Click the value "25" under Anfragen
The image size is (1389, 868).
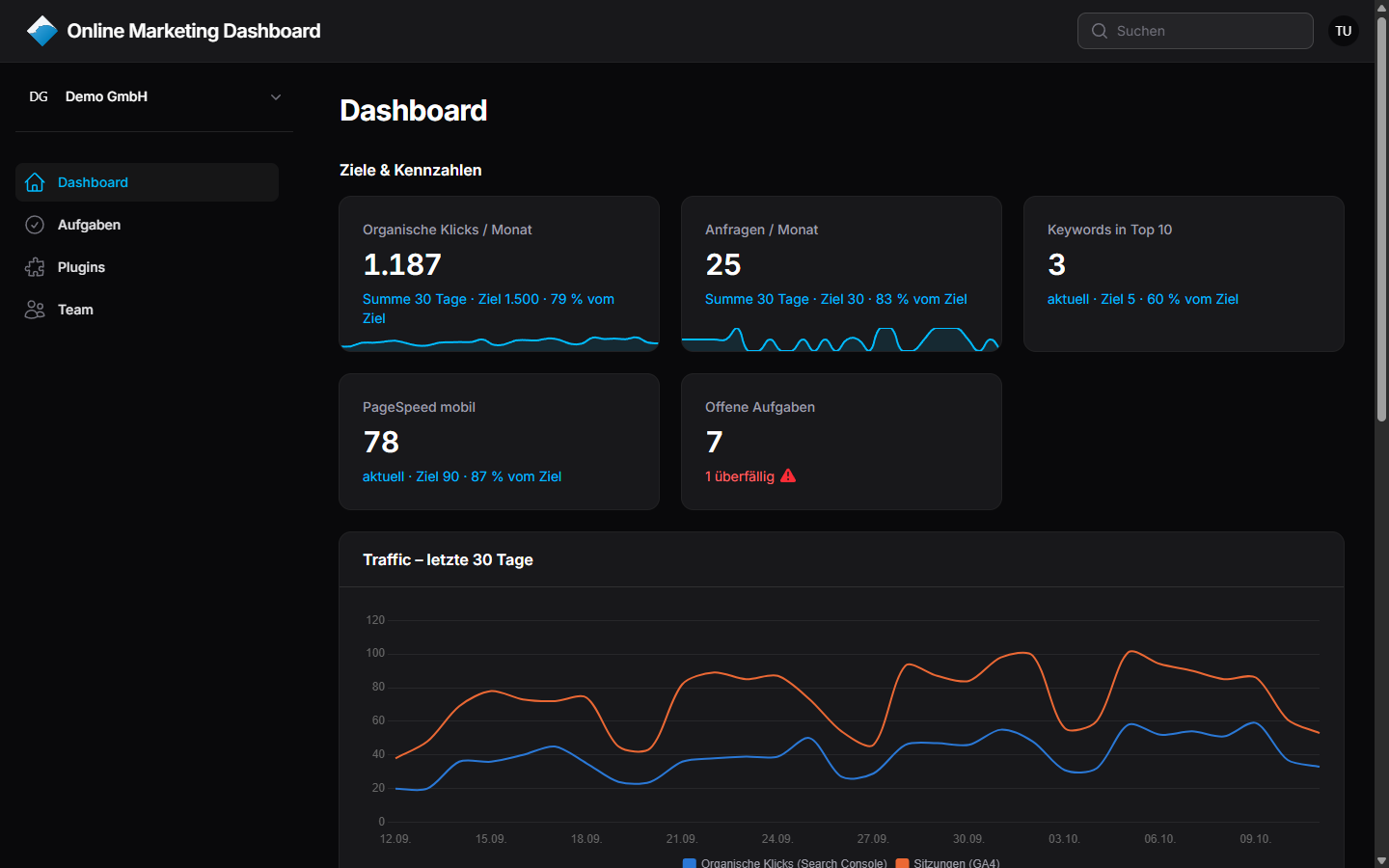(723, 264)
